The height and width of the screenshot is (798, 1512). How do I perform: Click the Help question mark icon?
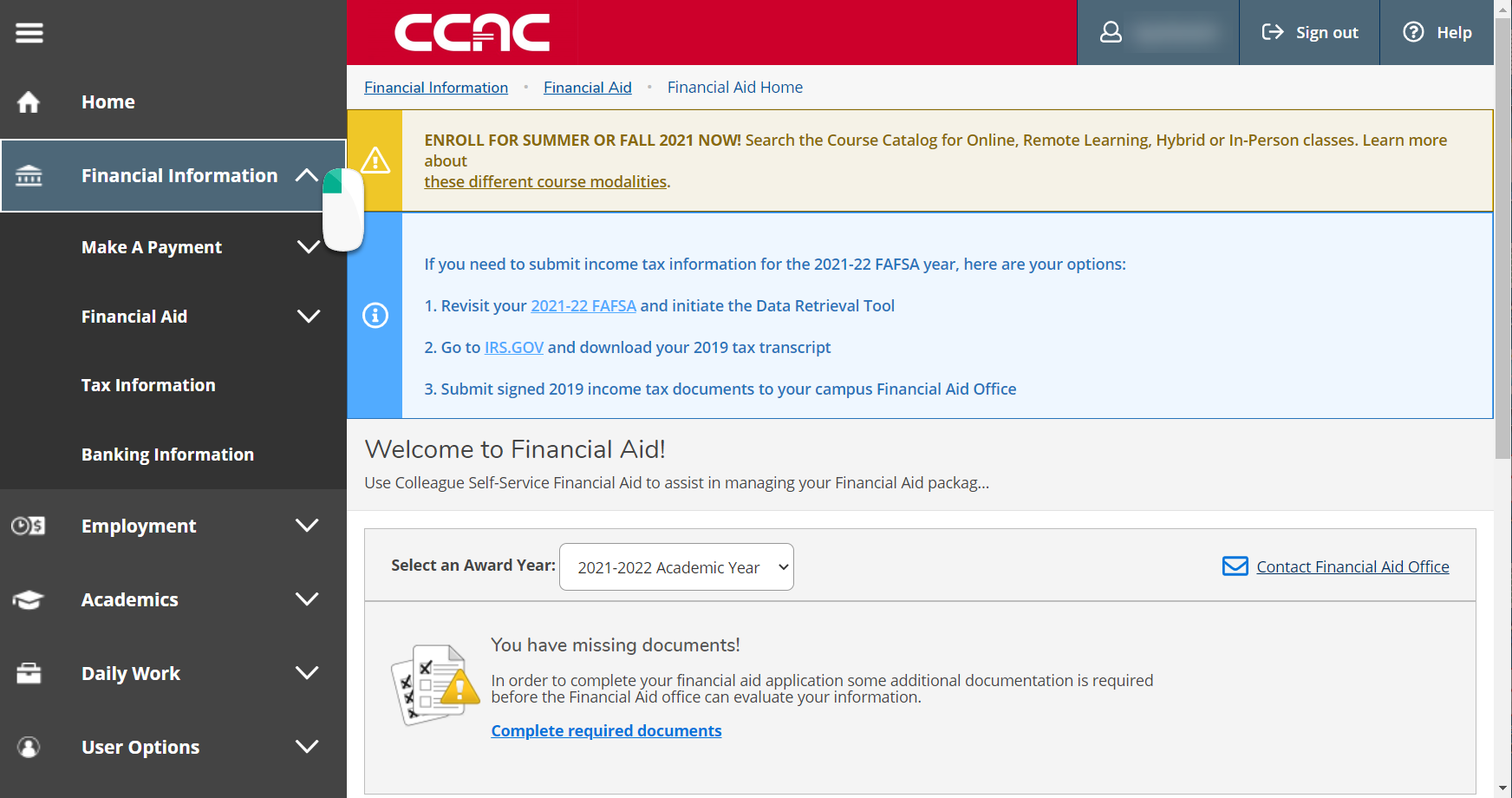click(1413, 32)
